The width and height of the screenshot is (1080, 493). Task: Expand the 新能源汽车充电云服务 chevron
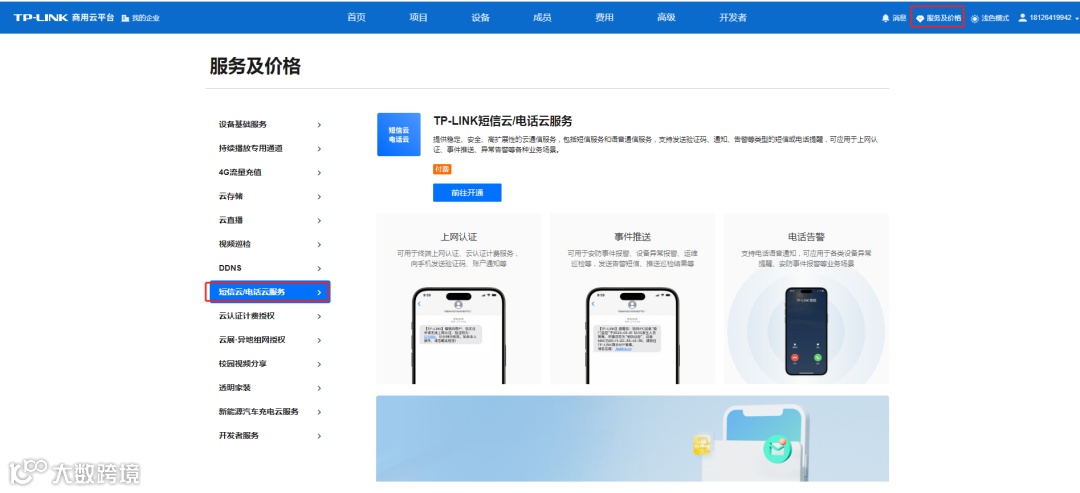(x=319, y=412)
